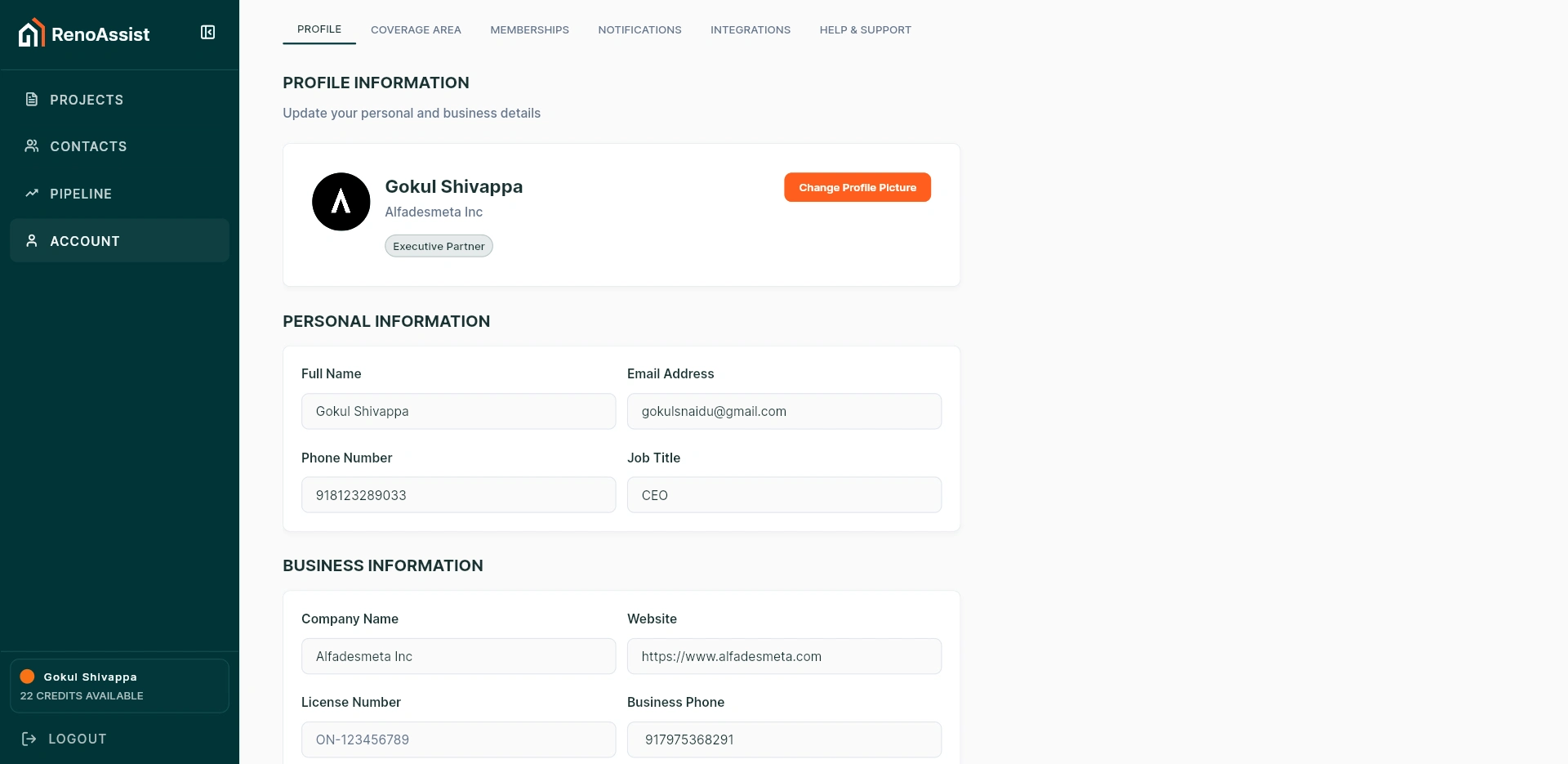Click the Full Name input field
This screenshot has width=1568, height=764.
point(458,412)
